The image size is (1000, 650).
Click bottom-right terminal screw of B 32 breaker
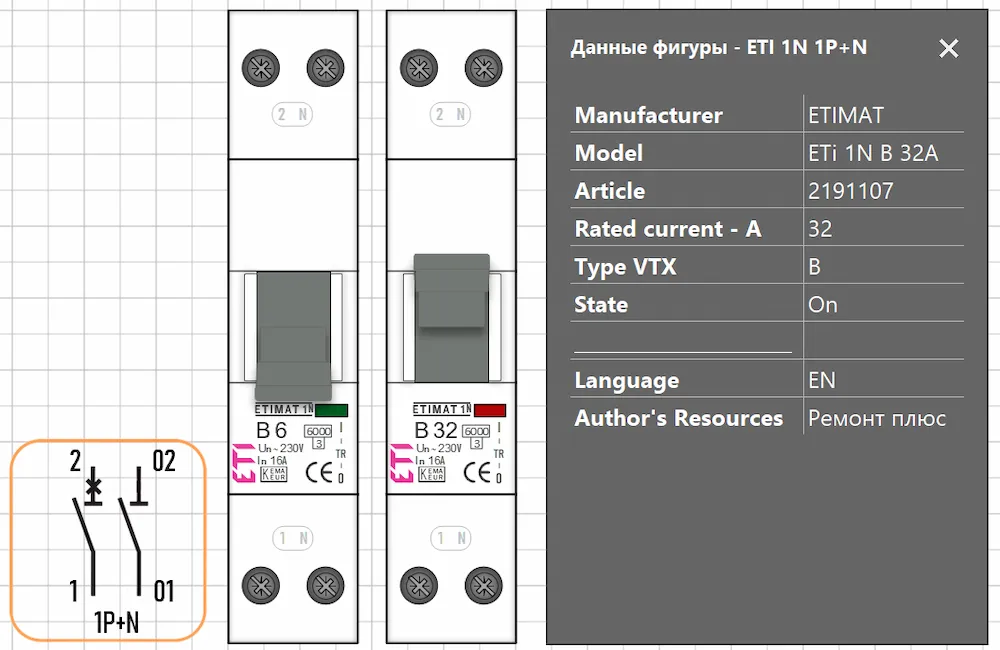point(483,585)
